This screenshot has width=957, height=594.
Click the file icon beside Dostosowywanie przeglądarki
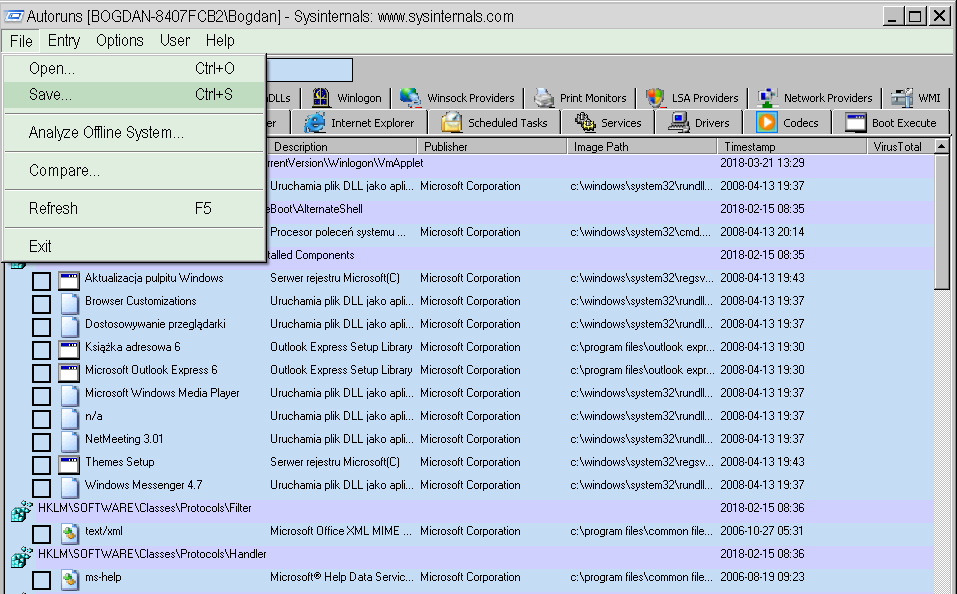coord(69,326)
